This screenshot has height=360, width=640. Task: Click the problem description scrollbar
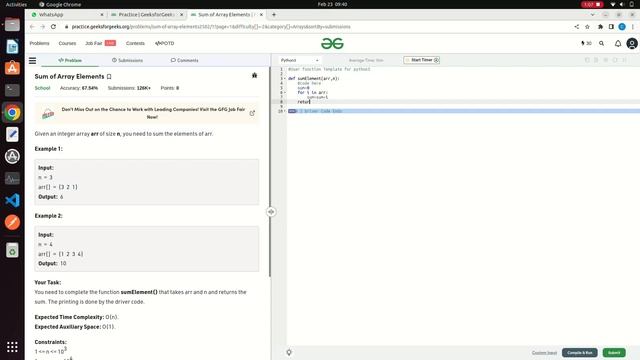point(270,171)
